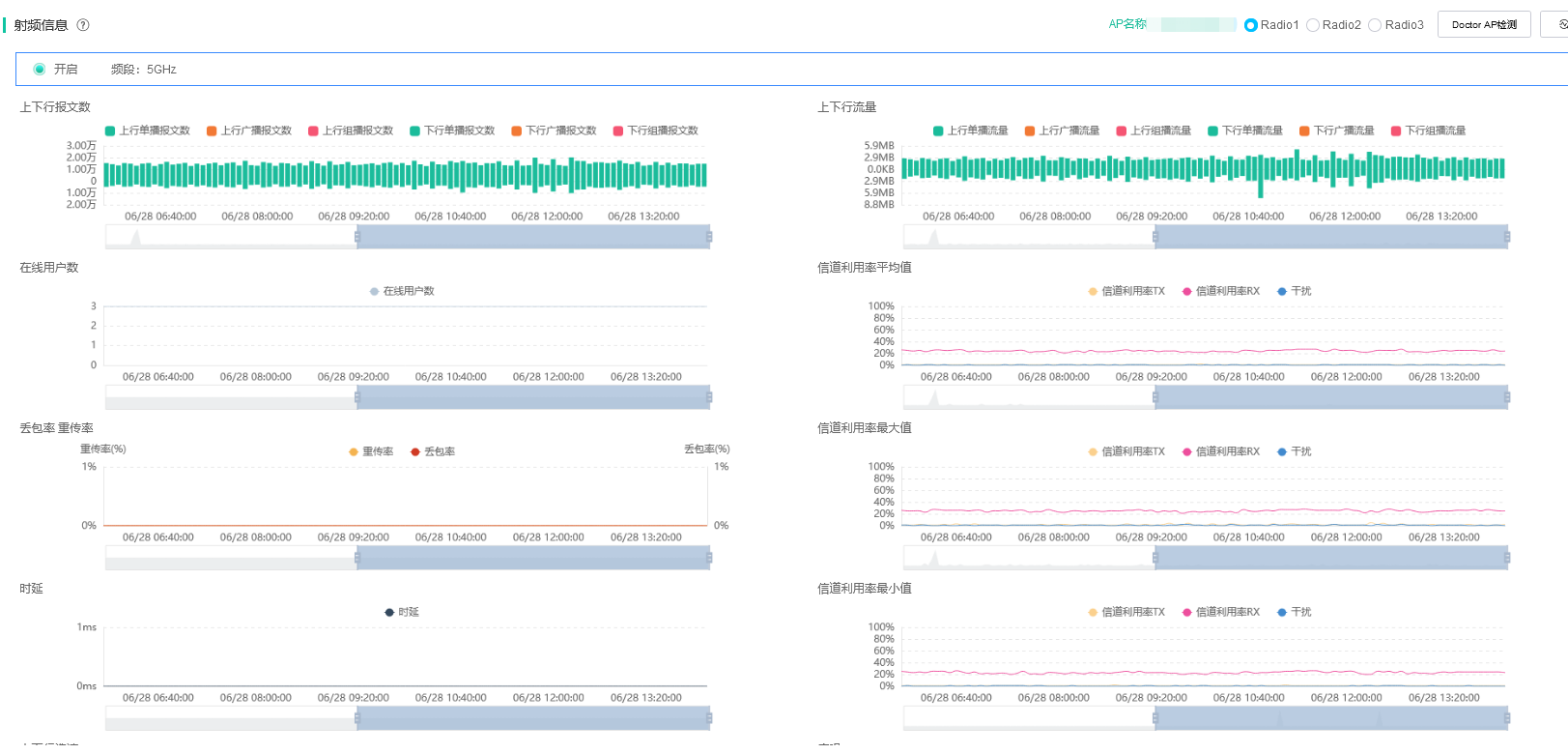The width and height of the screenshot is (1568, 754).
Task: Toggle 上行单播报文数 legend series
Action: [x=148, y=130]
